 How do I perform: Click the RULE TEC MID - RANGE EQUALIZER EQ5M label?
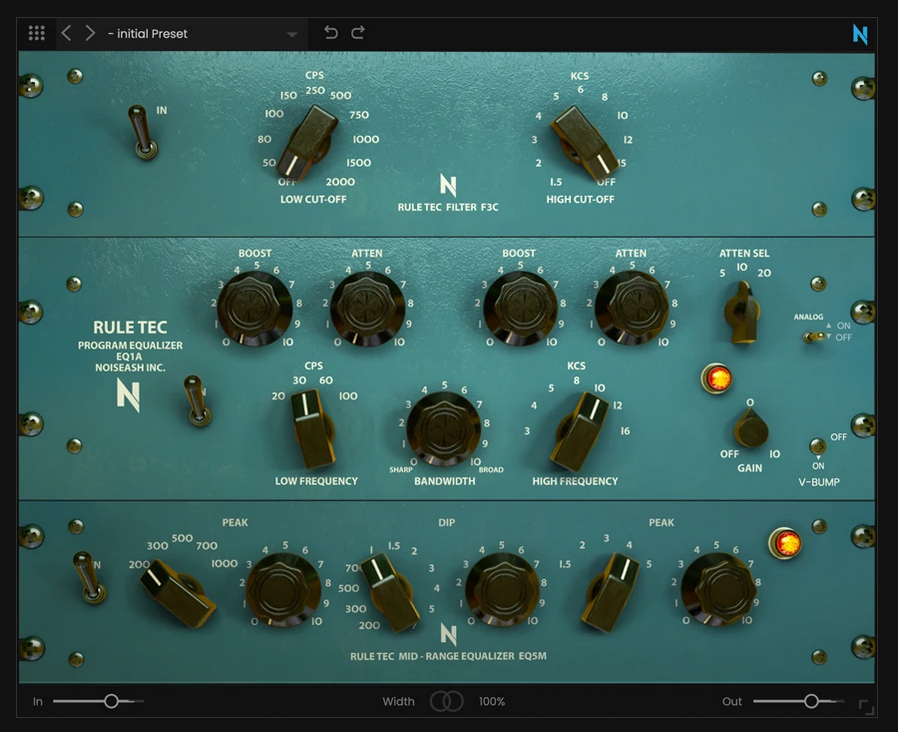tap(448, 656)
